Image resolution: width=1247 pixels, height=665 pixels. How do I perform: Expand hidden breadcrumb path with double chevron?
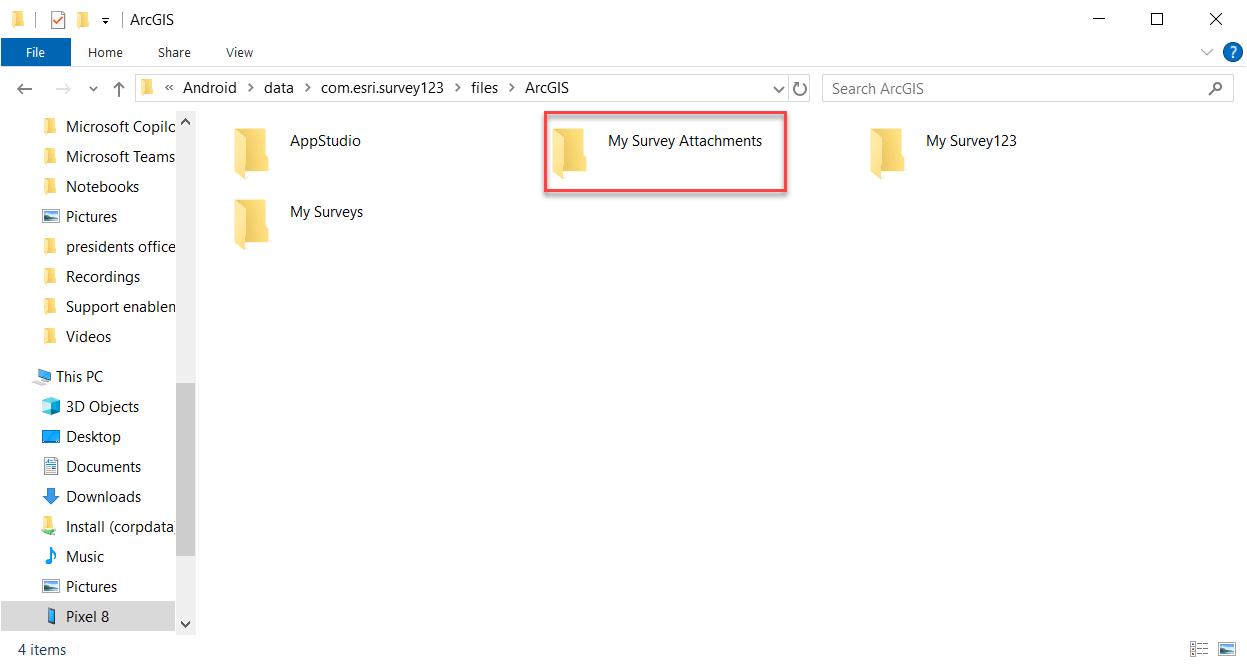point(169,88)
